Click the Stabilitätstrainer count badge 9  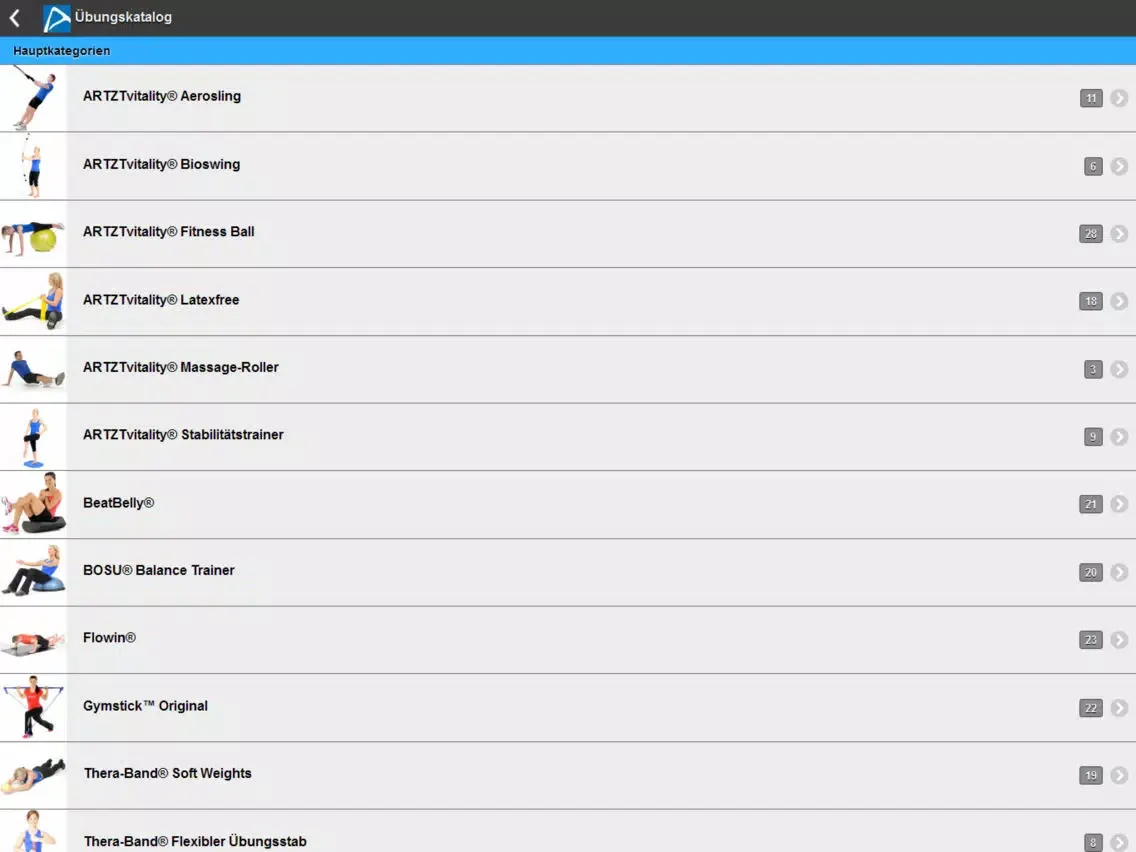click(x=1093, y=436)
